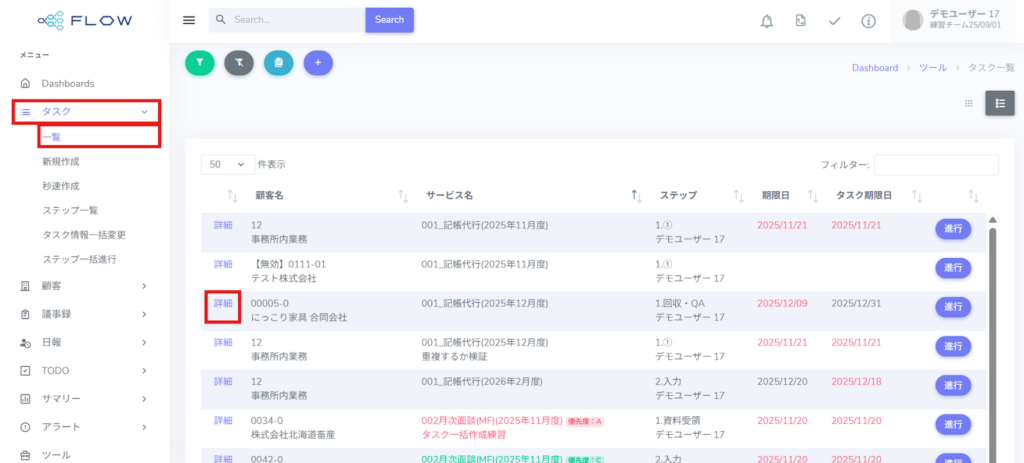Open ステップ一覧 in the sidebar

(x=70, y=210)
